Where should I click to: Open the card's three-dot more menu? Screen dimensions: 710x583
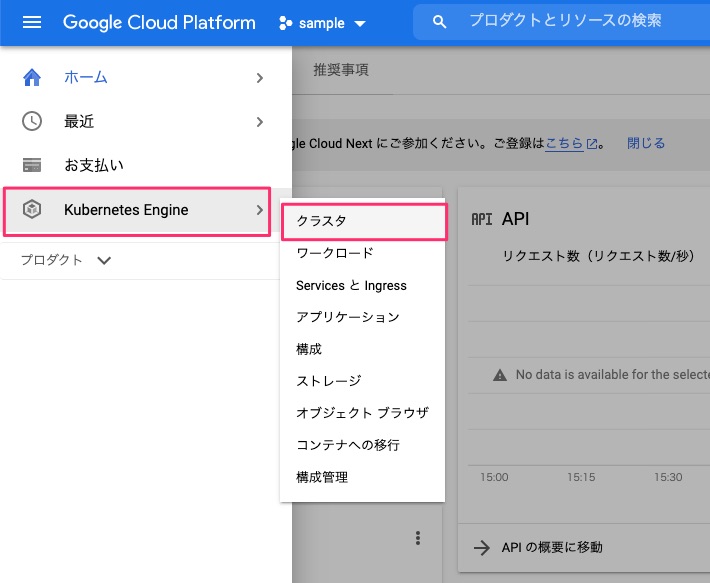(417, 538)
